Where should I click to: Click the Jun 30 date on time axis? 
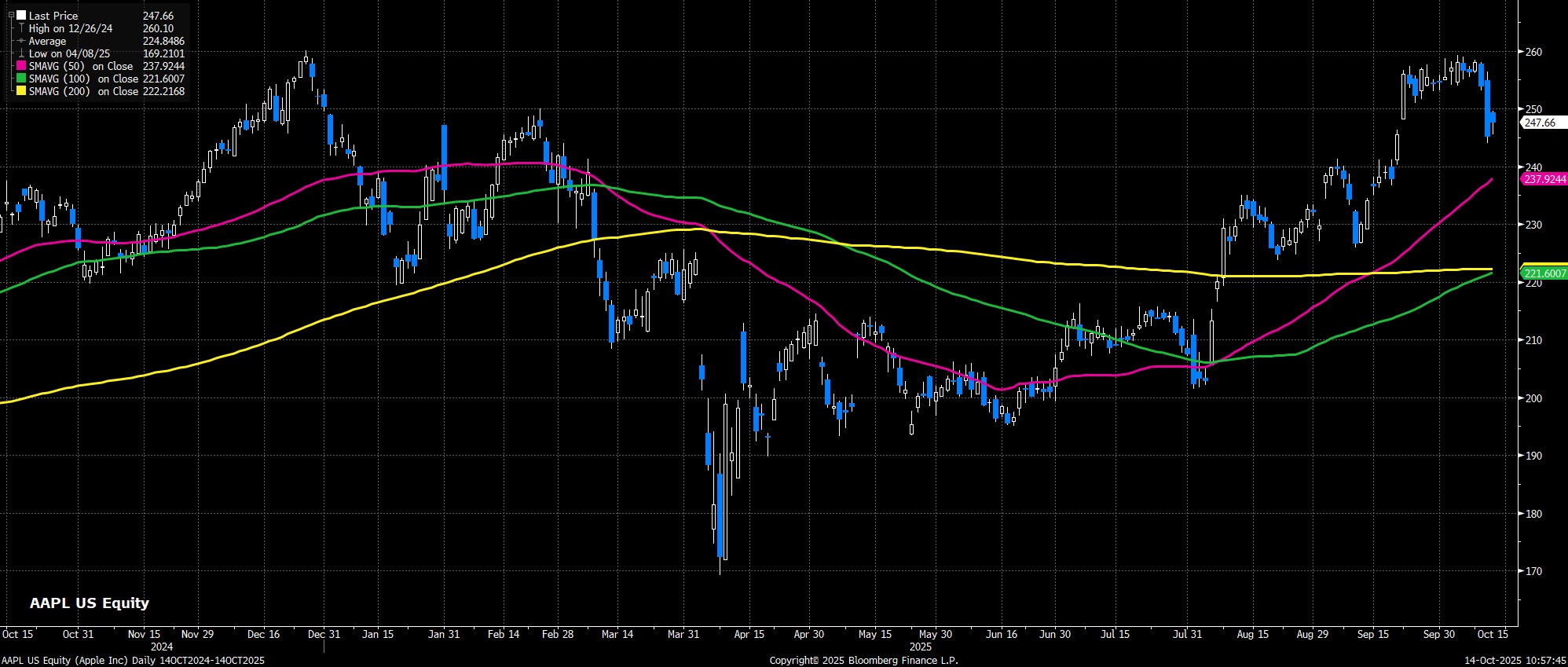coord(1054,634)
